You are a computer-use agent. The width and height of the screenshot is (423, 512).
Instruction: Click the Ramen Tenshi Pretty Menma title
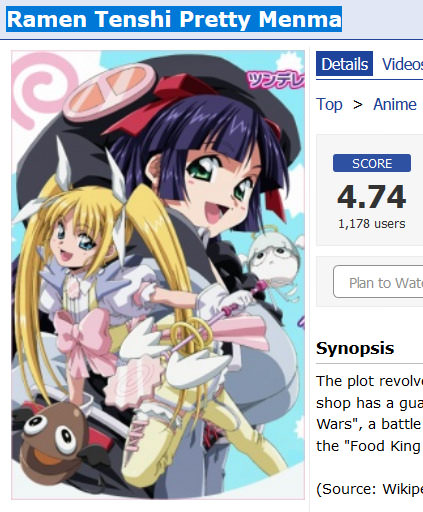click(174, 19)
